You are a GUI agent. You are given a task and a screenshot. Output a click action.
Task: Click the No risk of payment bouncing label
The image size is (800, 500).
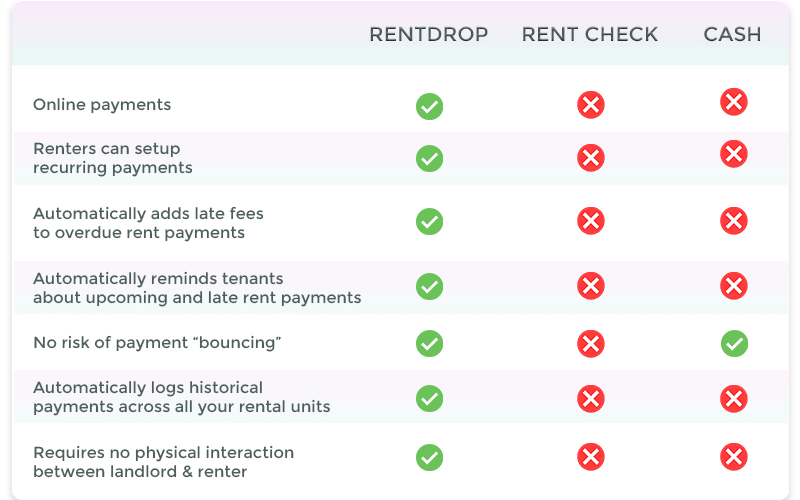(x=157, y=343)
